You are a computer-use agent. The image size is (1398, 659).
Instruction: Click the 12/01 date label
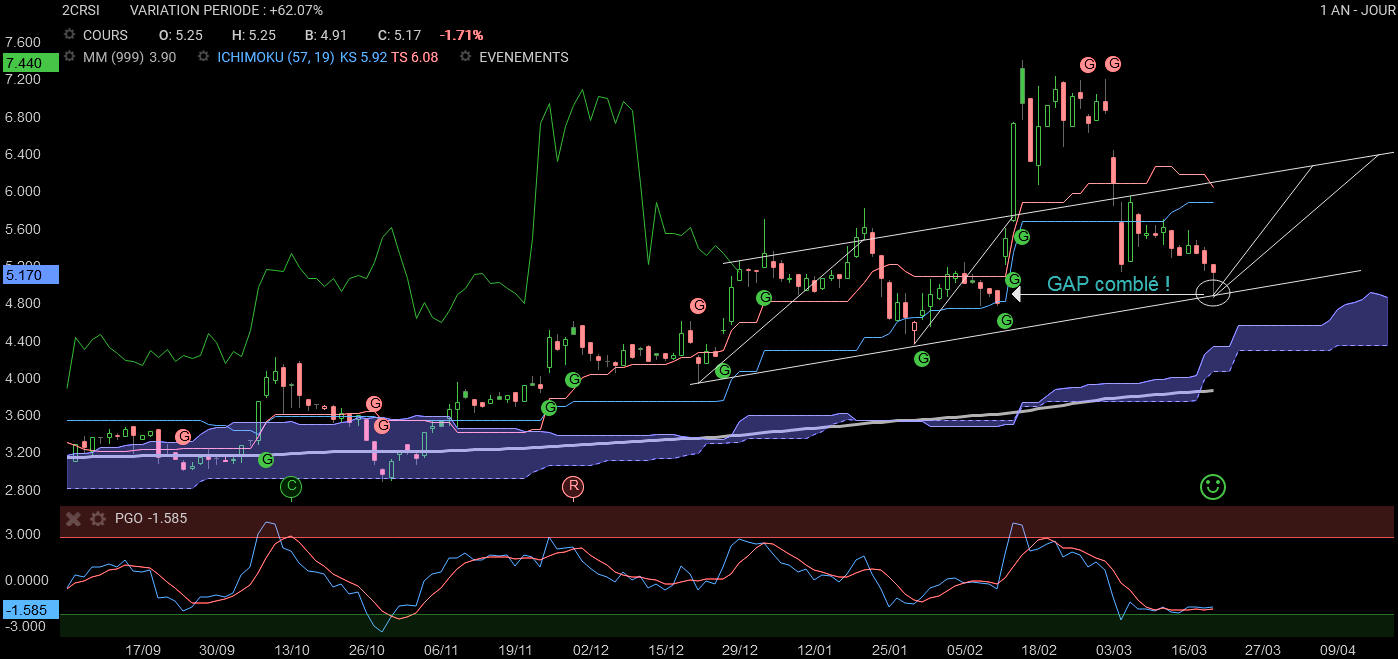point(815,650)
